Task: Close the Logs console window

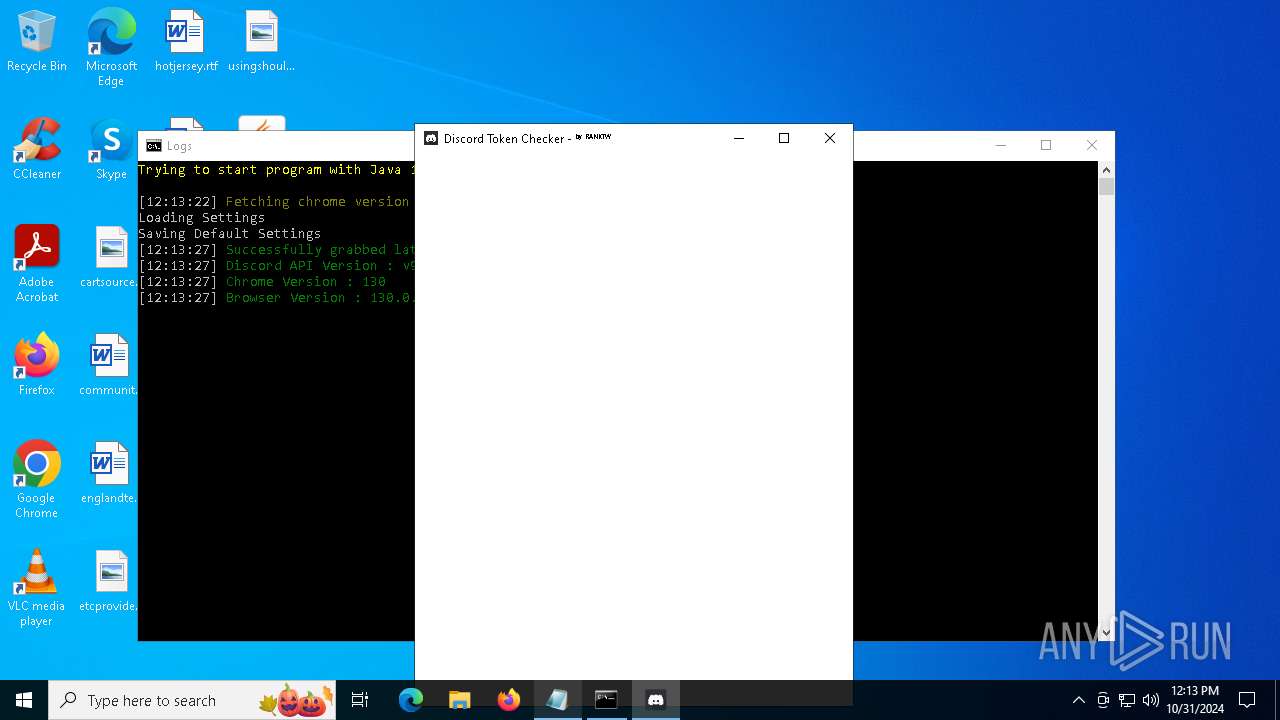Action: point(1092,146)
